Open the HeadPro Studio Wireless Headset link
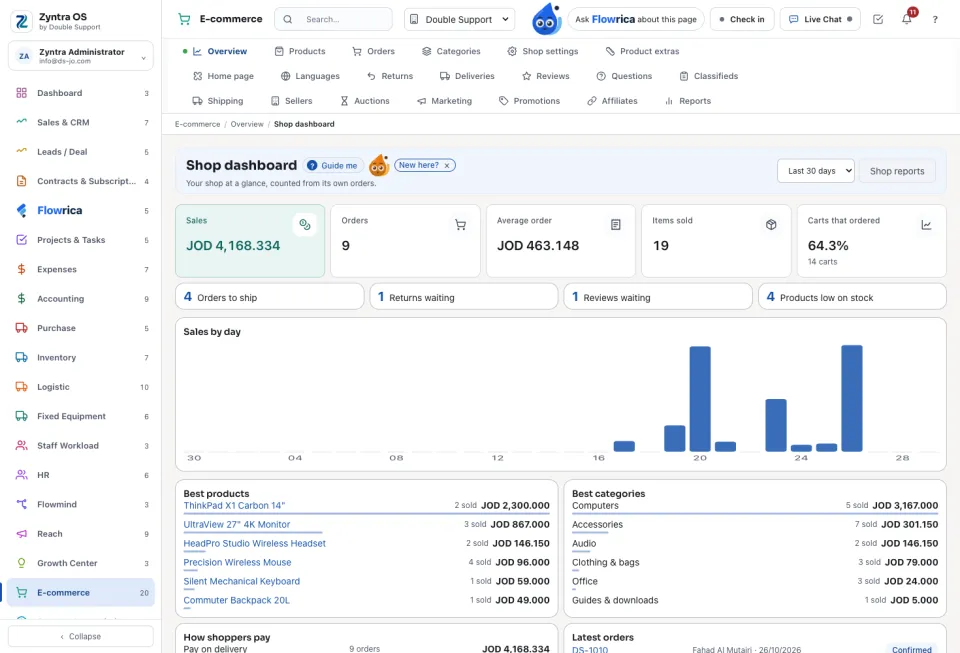Viewport: 960px width, 653px height. 255,543
